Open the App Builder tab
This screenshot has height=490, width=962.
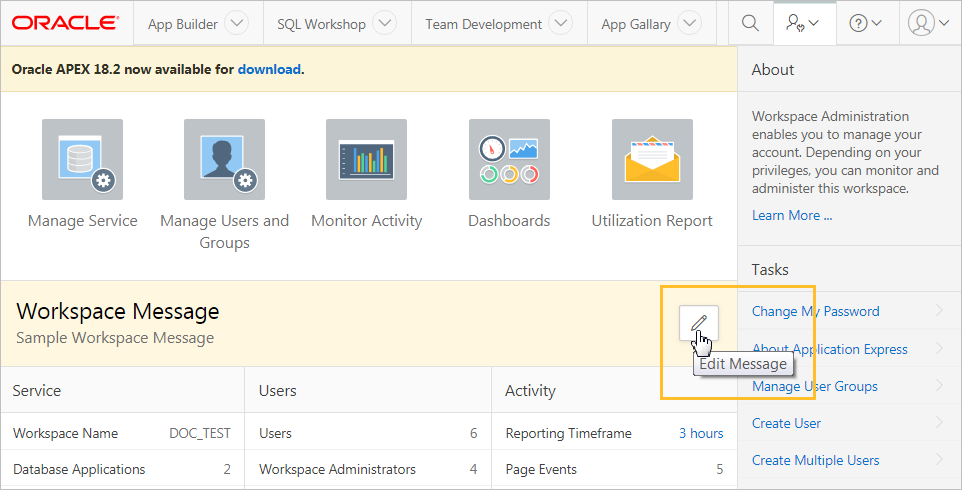[x=183, y=24]
